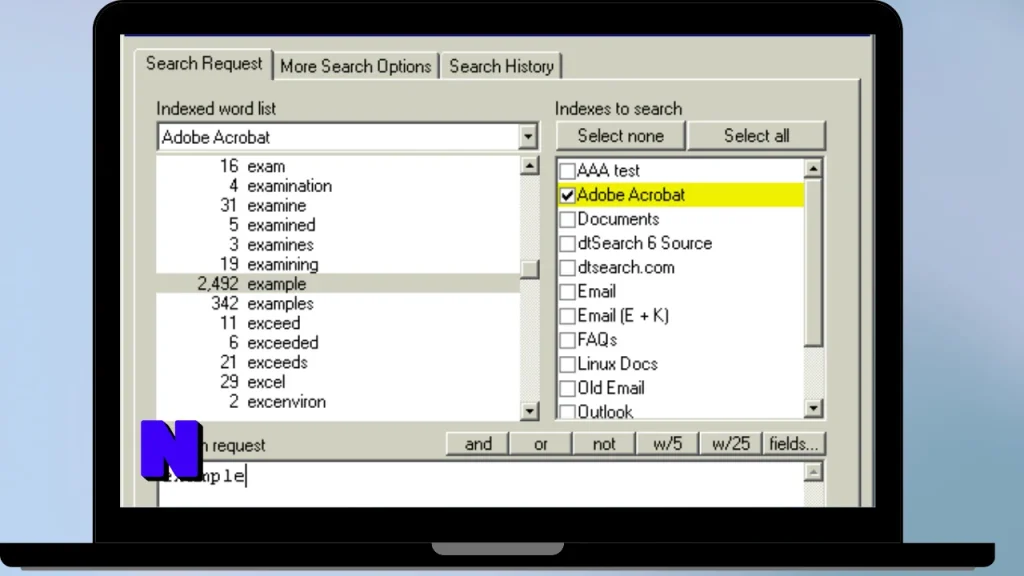1024x576 pixels.
Task: Open the More Search Options tab
Action: pos(356,67)
